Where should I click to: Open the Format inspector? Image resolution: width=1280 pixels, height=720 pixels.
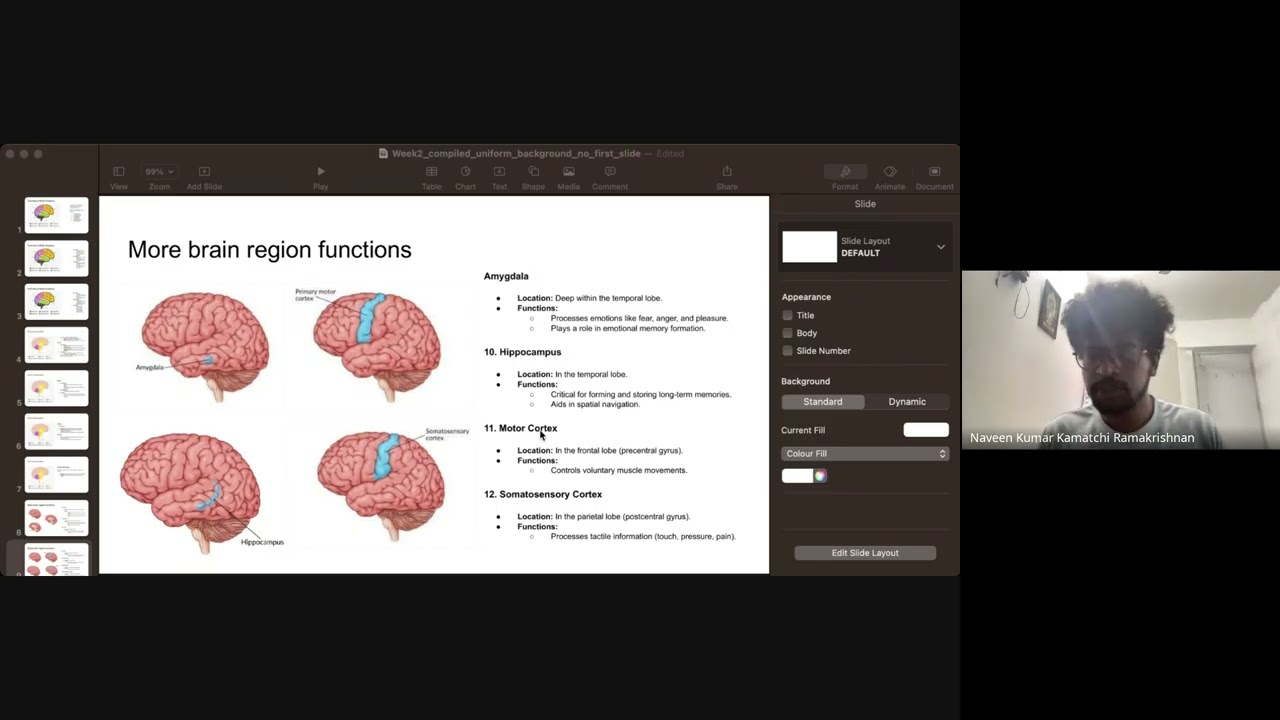click(845, 177)
